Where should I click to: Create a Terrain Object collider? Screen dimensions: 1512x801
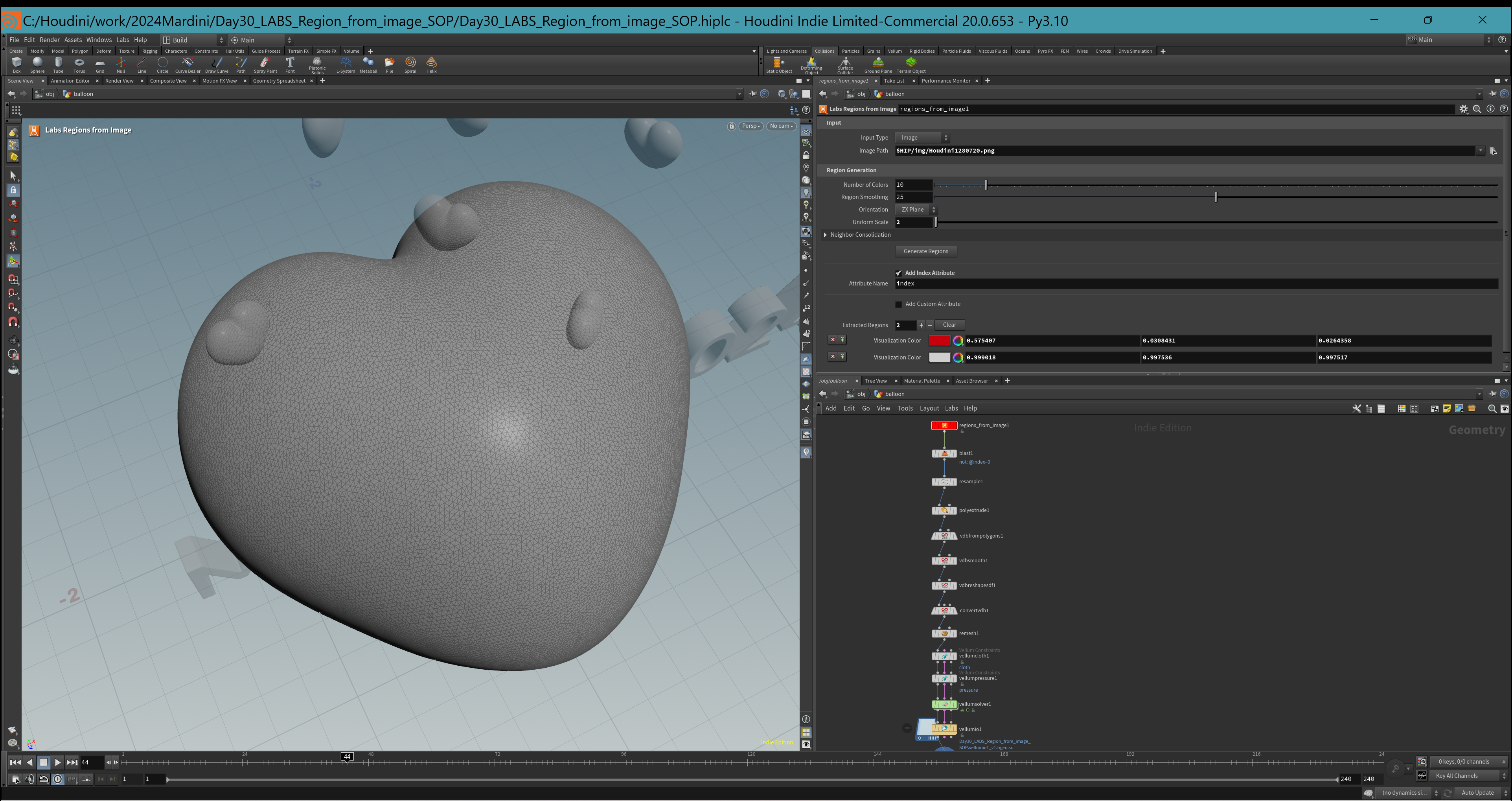[911, 64]
